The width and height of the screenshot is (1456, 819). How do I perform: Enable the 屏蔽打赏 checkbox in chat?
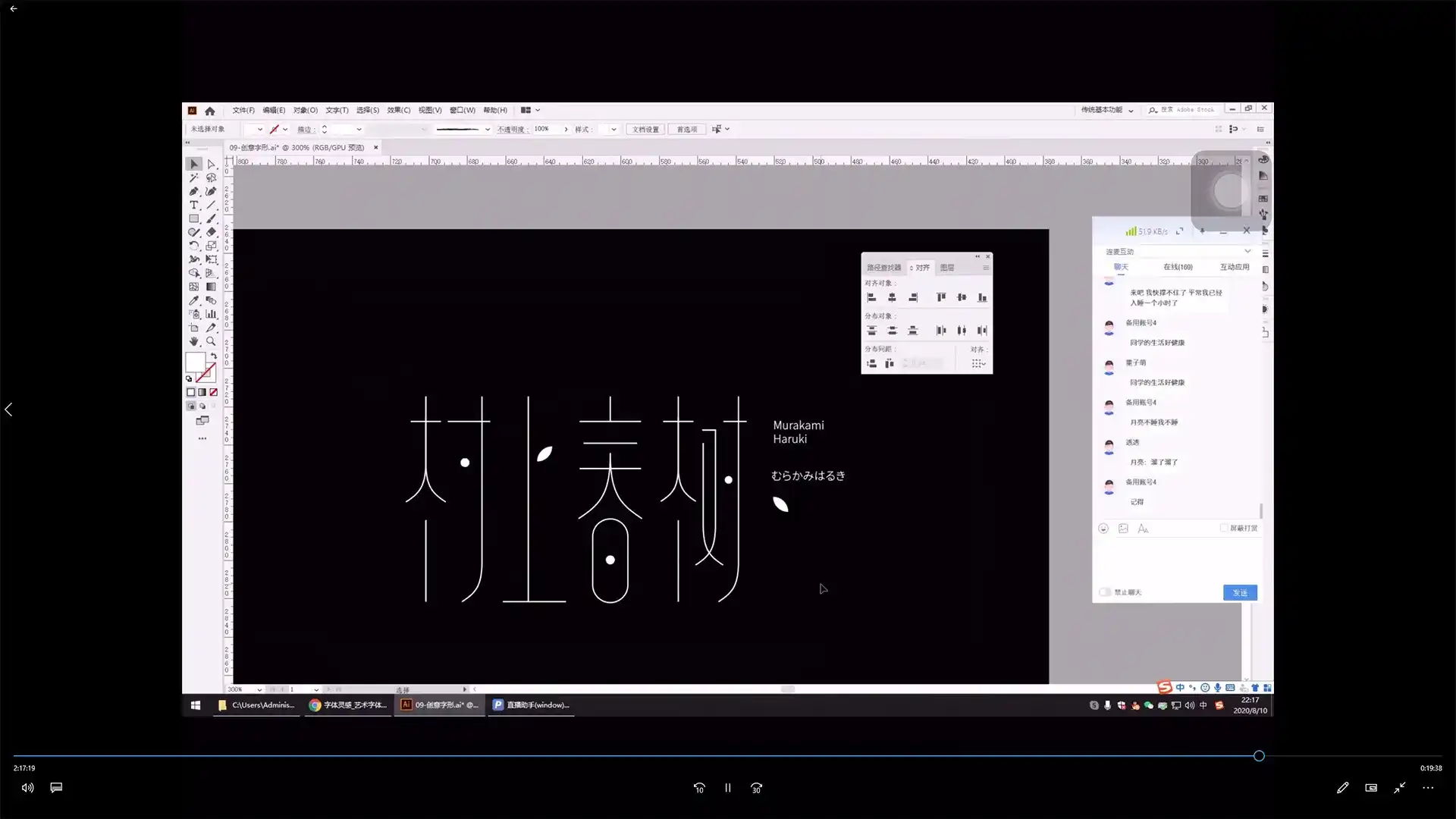pos(1222,529)
